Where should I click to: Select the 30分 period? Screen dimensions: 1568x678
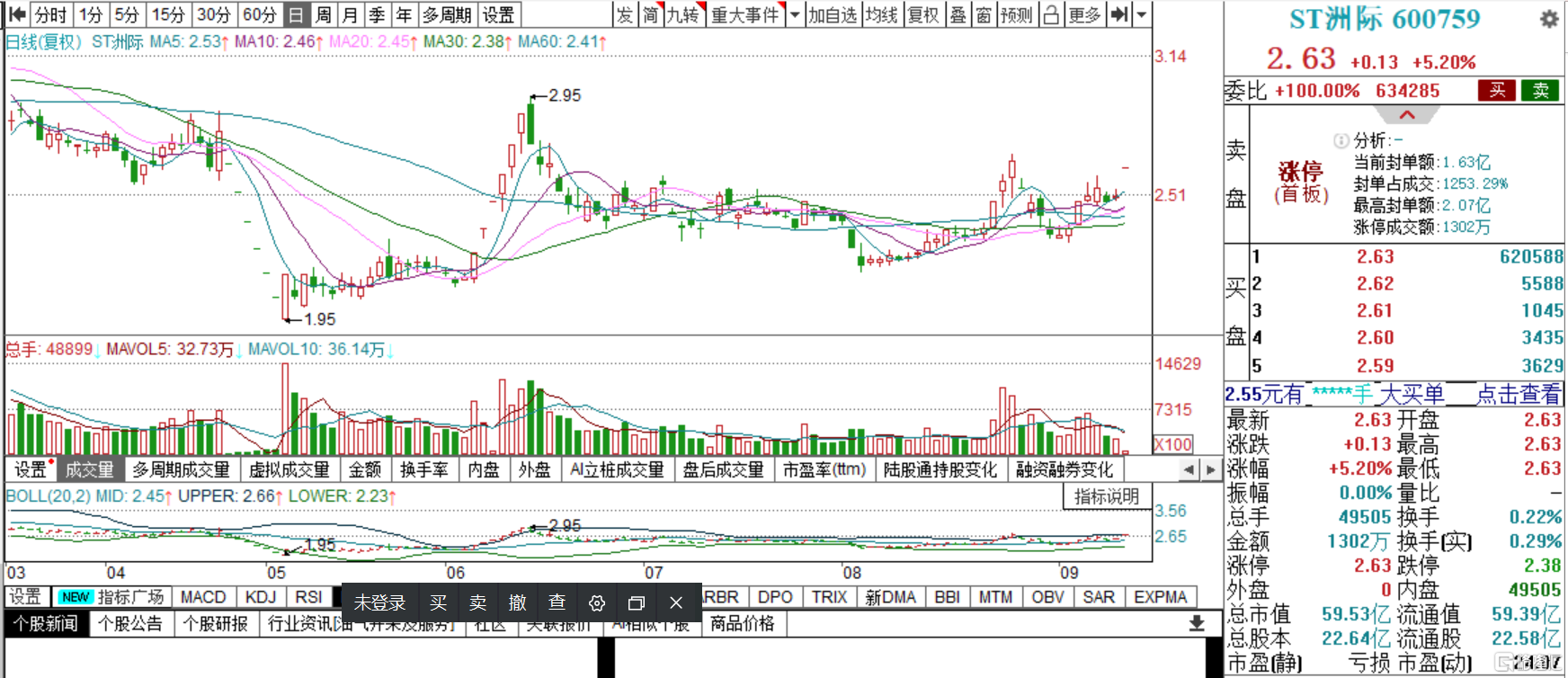click(x=214, y=14)
